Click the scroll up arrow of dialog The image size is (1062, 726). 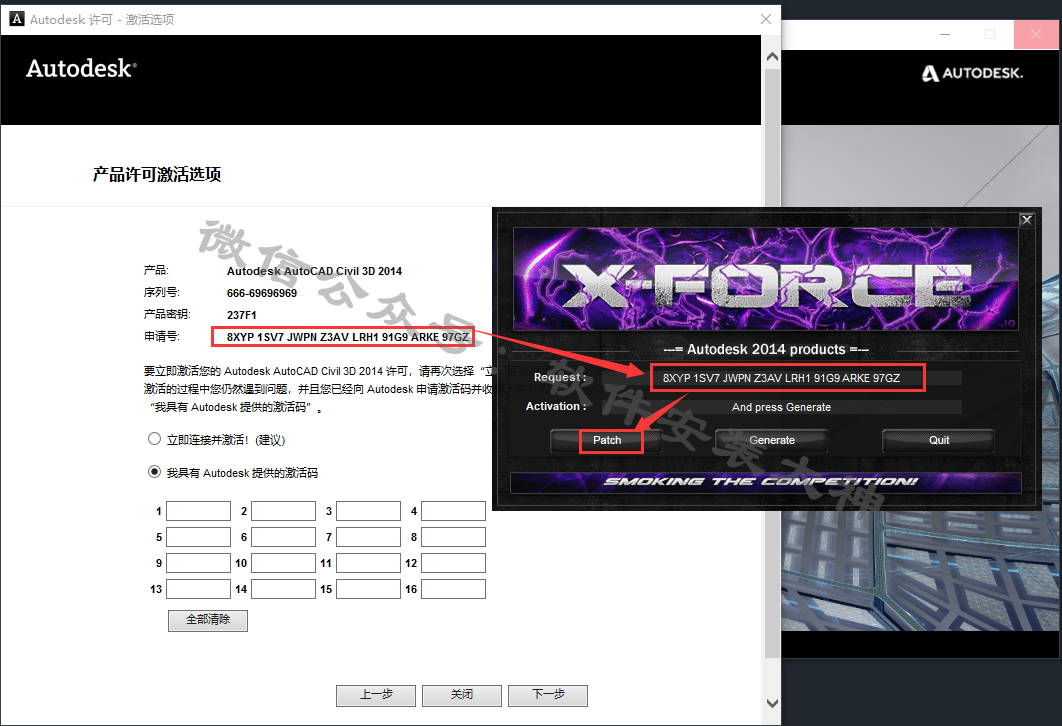[769, 45]
